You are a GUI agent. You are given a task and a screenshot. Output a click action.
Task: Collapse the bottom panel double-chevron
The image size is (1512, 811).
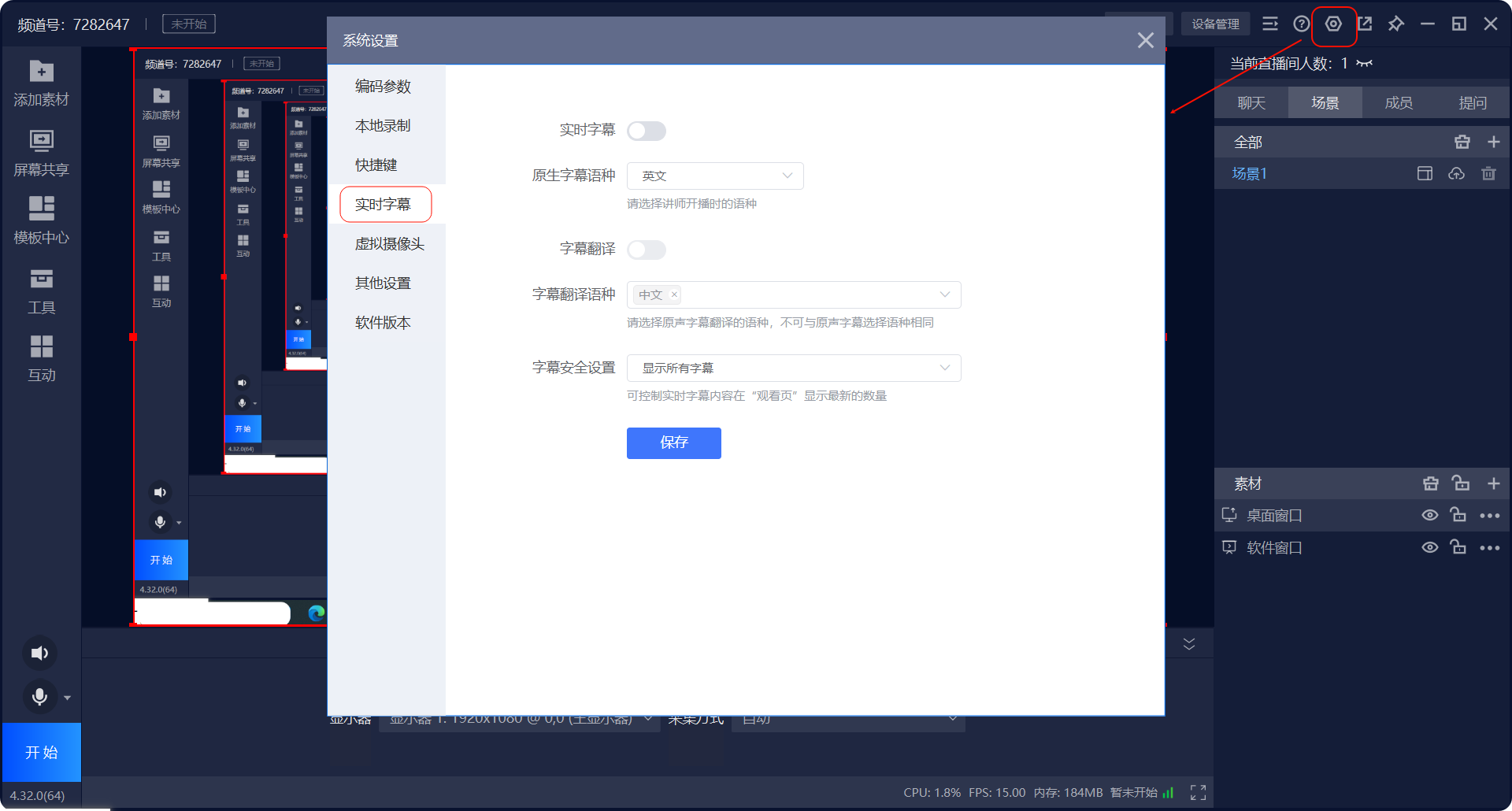tap(1189, 644)
